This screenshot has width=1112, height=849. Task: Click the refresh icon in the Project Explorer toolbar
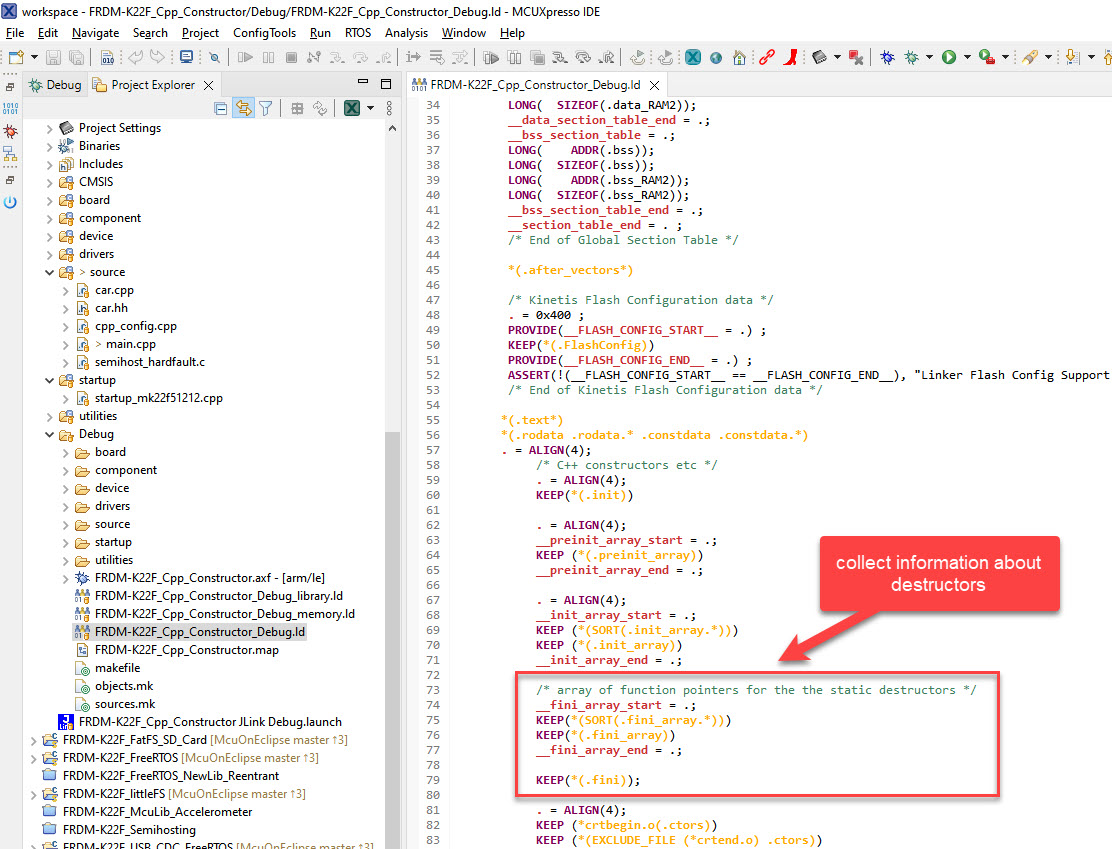click(x=319, y=108)
